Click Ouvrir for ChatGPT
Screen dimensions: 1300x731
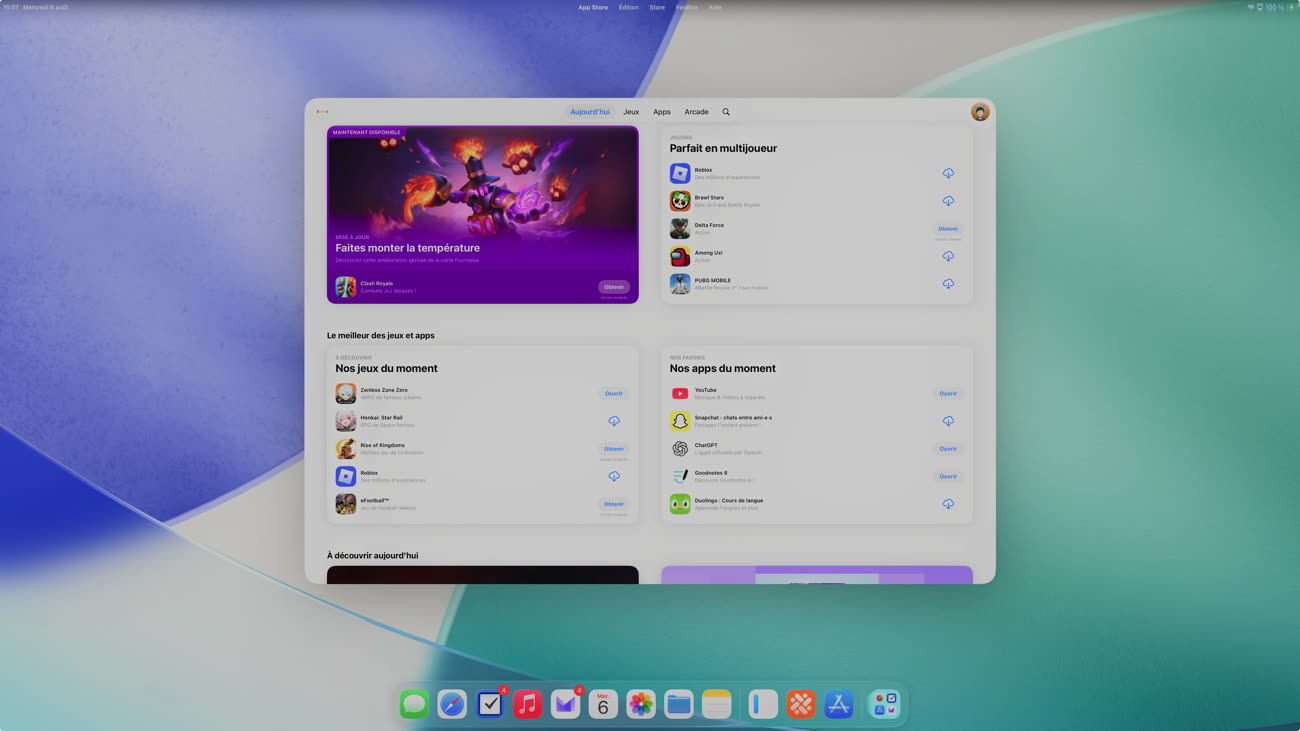(948, 449)
